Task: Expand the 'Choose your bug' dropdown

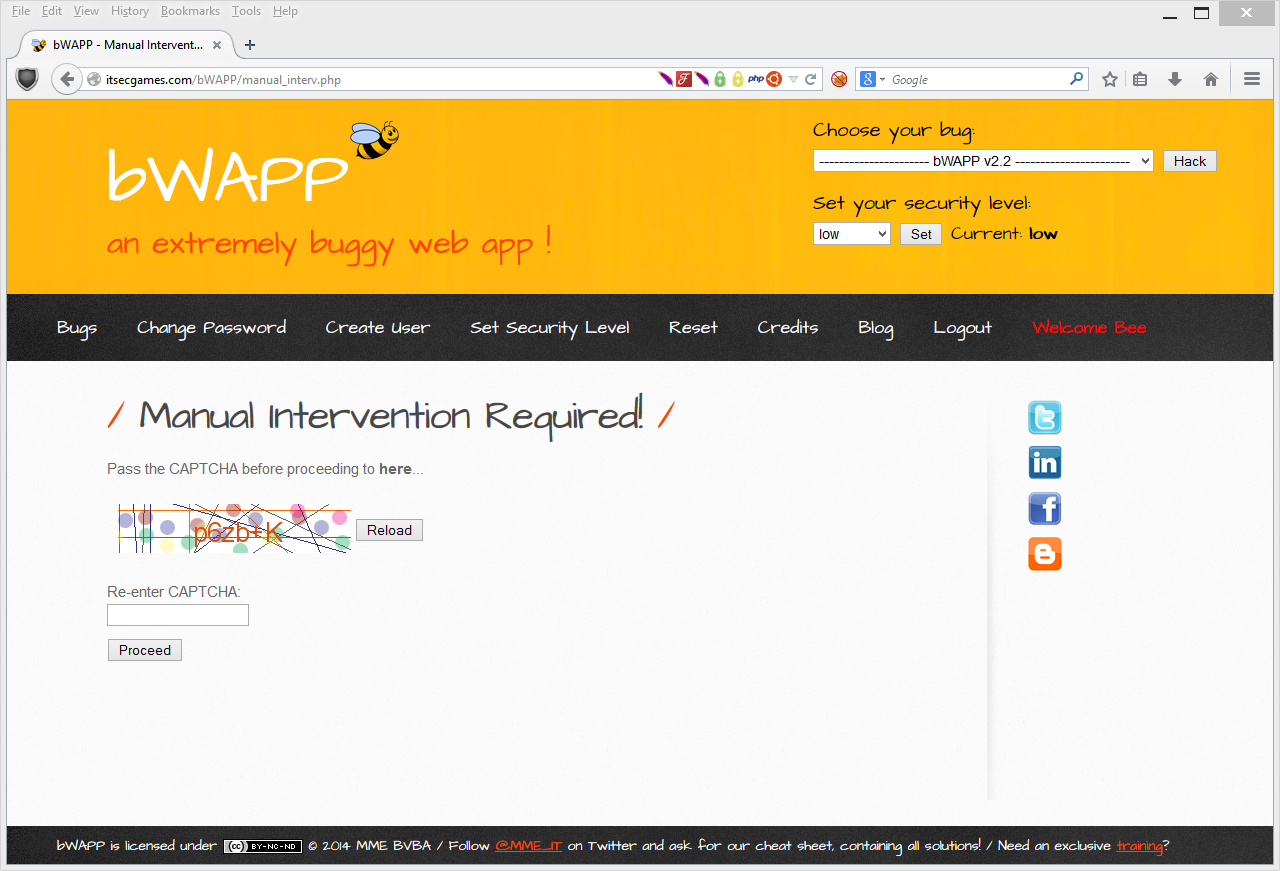Action: (x=982, y=161)
